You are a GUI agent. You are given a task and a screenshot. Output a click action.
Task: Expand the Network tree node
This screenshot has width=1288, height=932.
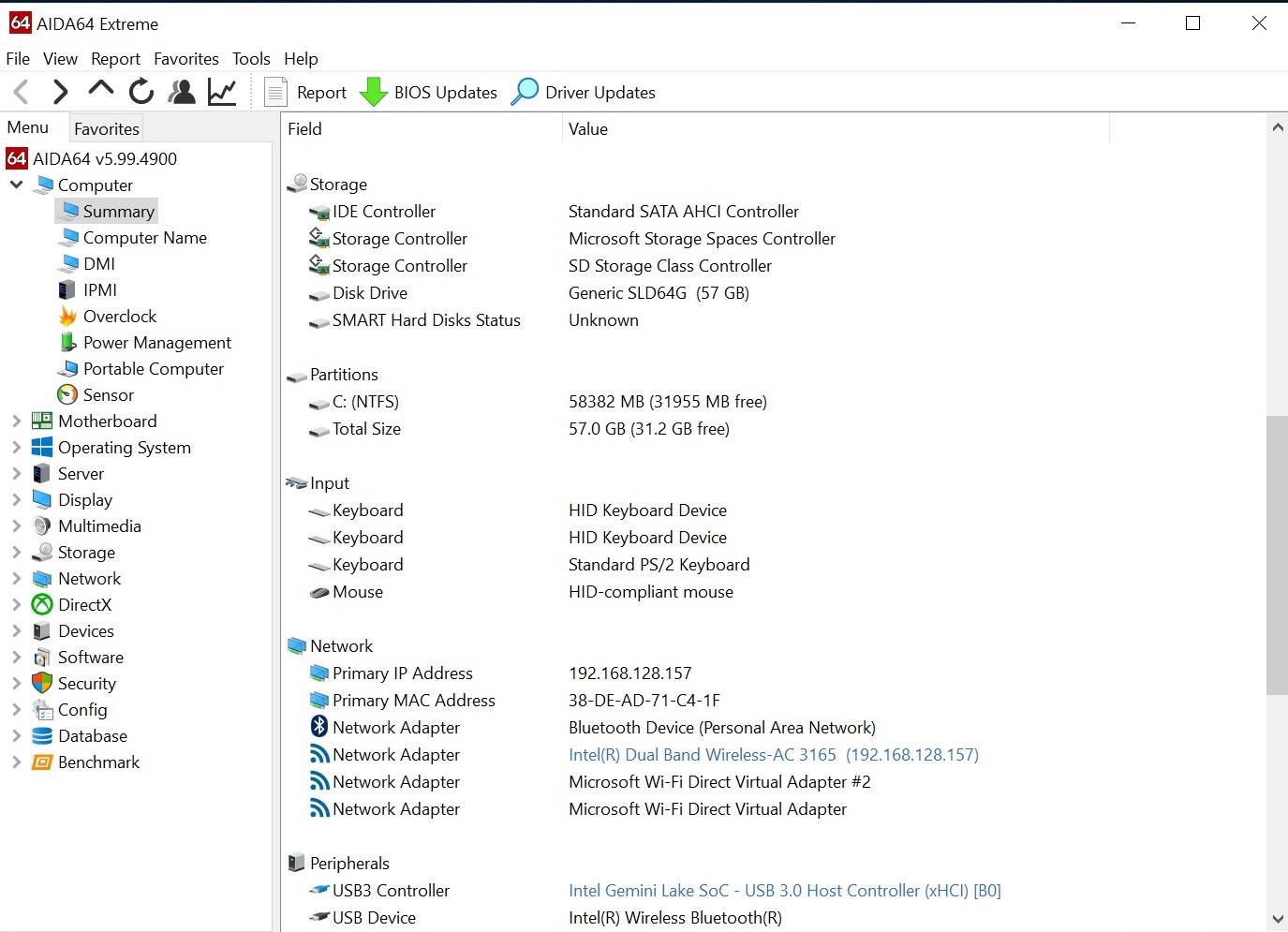point(16,579)
